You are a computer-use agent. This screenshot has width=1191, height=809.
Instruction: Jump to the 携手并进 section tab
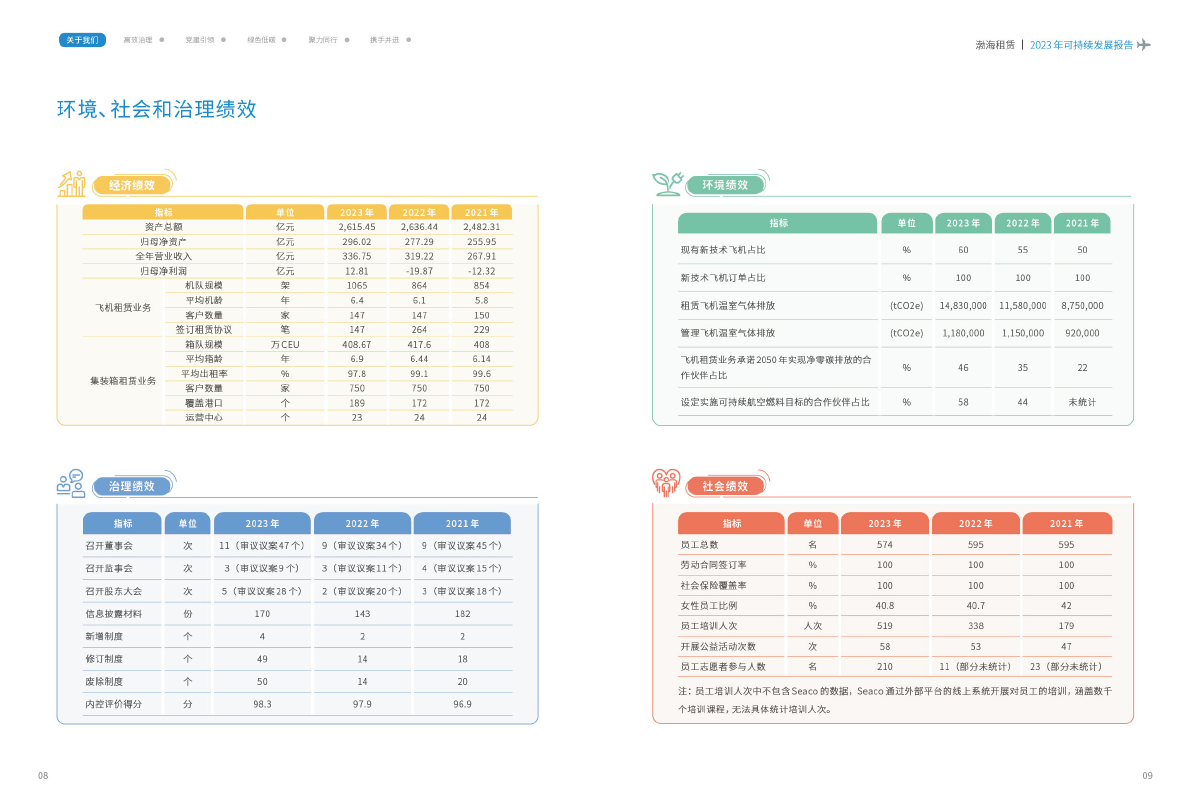(x=384, y=40)
